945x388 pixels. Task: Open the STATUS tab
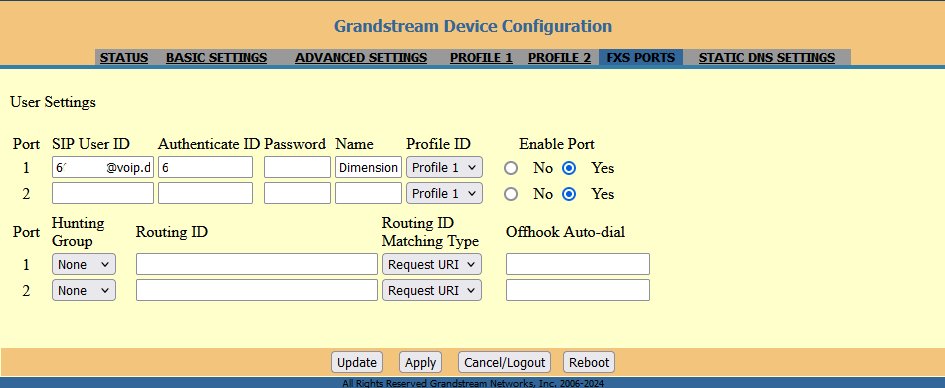(124, 58)
